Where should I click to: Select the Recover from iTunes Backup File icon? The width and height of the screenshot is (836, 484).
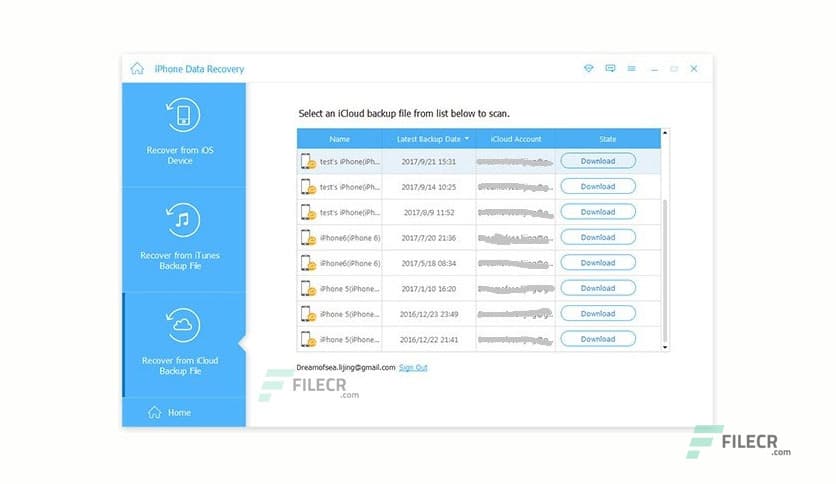click(x=183, y=220)
